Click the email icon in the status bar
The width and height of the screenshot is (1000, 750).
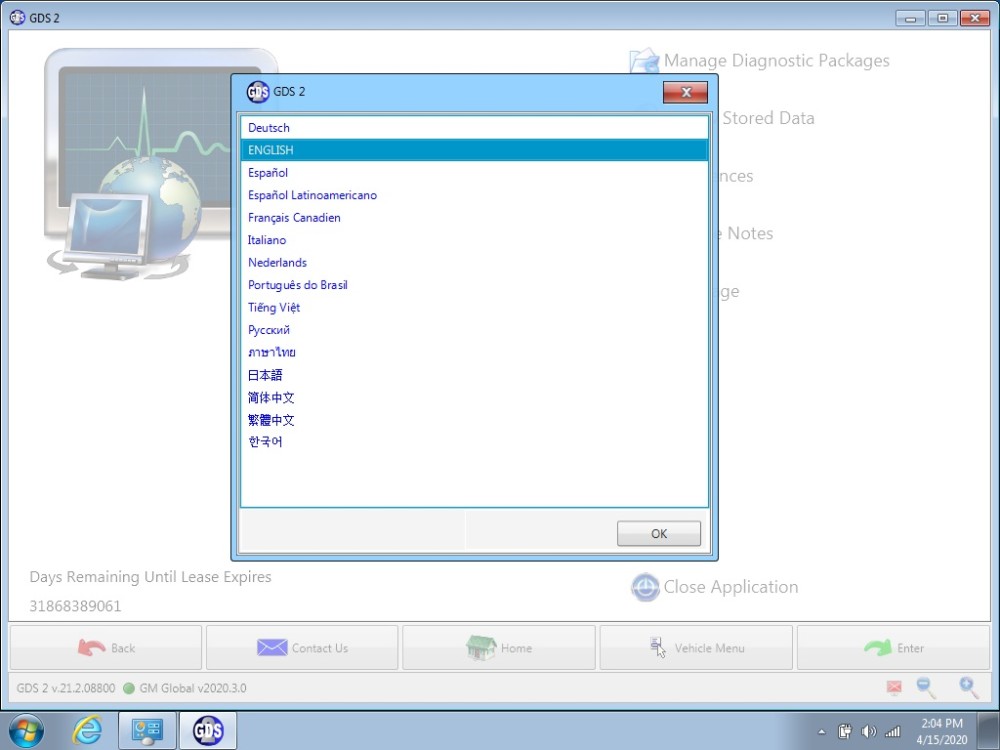893,688
